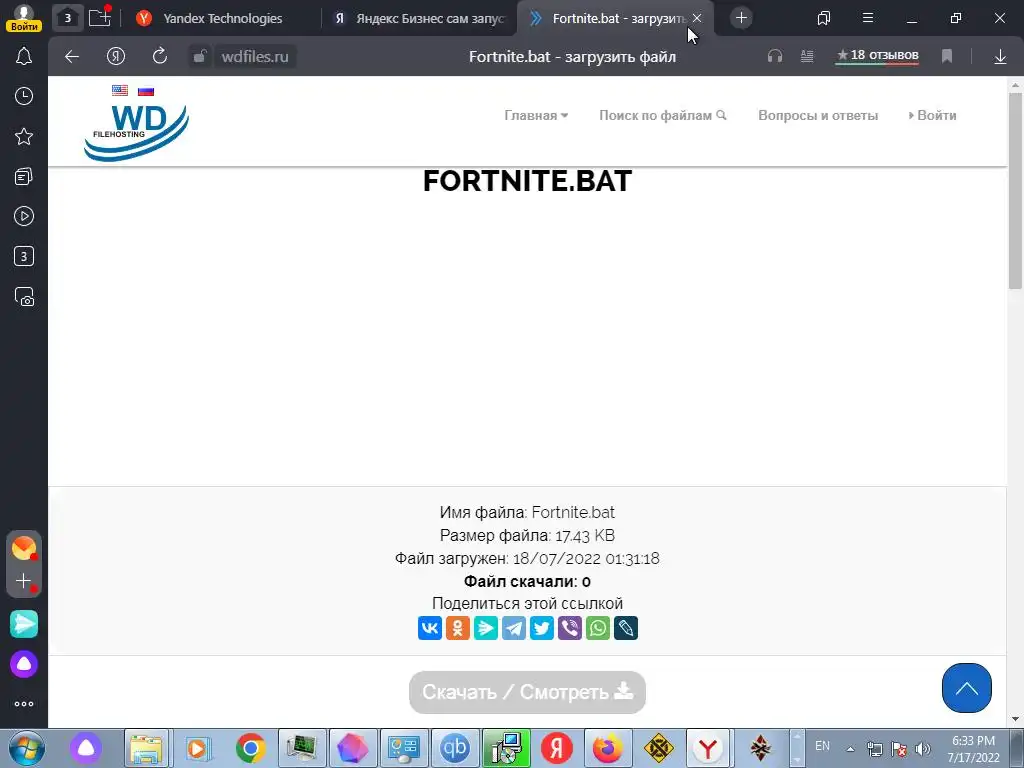
Task: Enable reader mode icon
Action: tap(807, 57)
